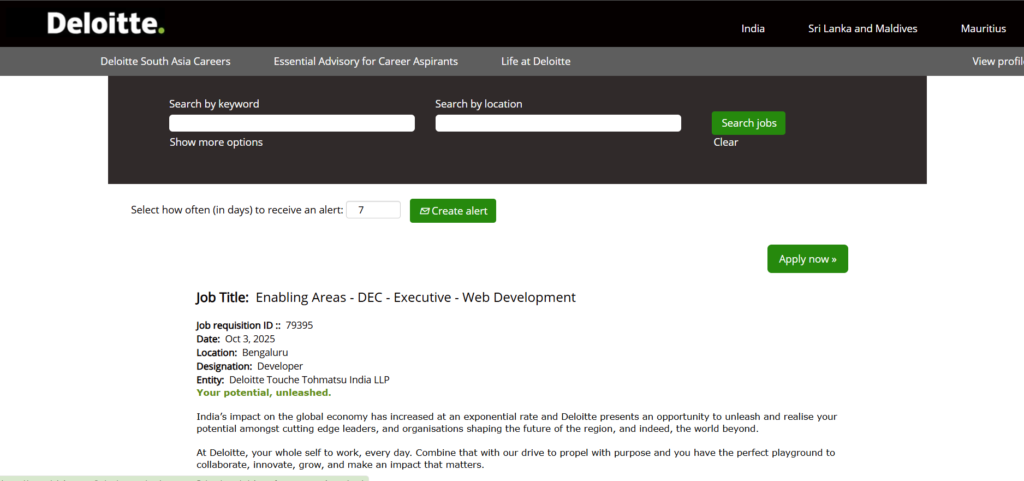Click the Web Development job title heading
1024x481 pixels.
click(x=415, y=297)
